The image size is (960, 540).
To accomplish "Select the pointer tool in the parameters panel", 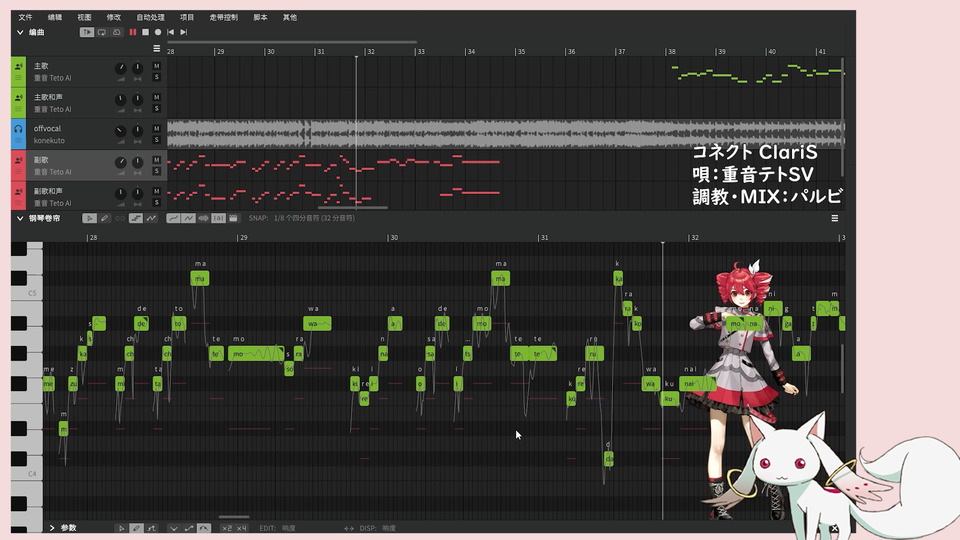I will (x=121, y=528).
